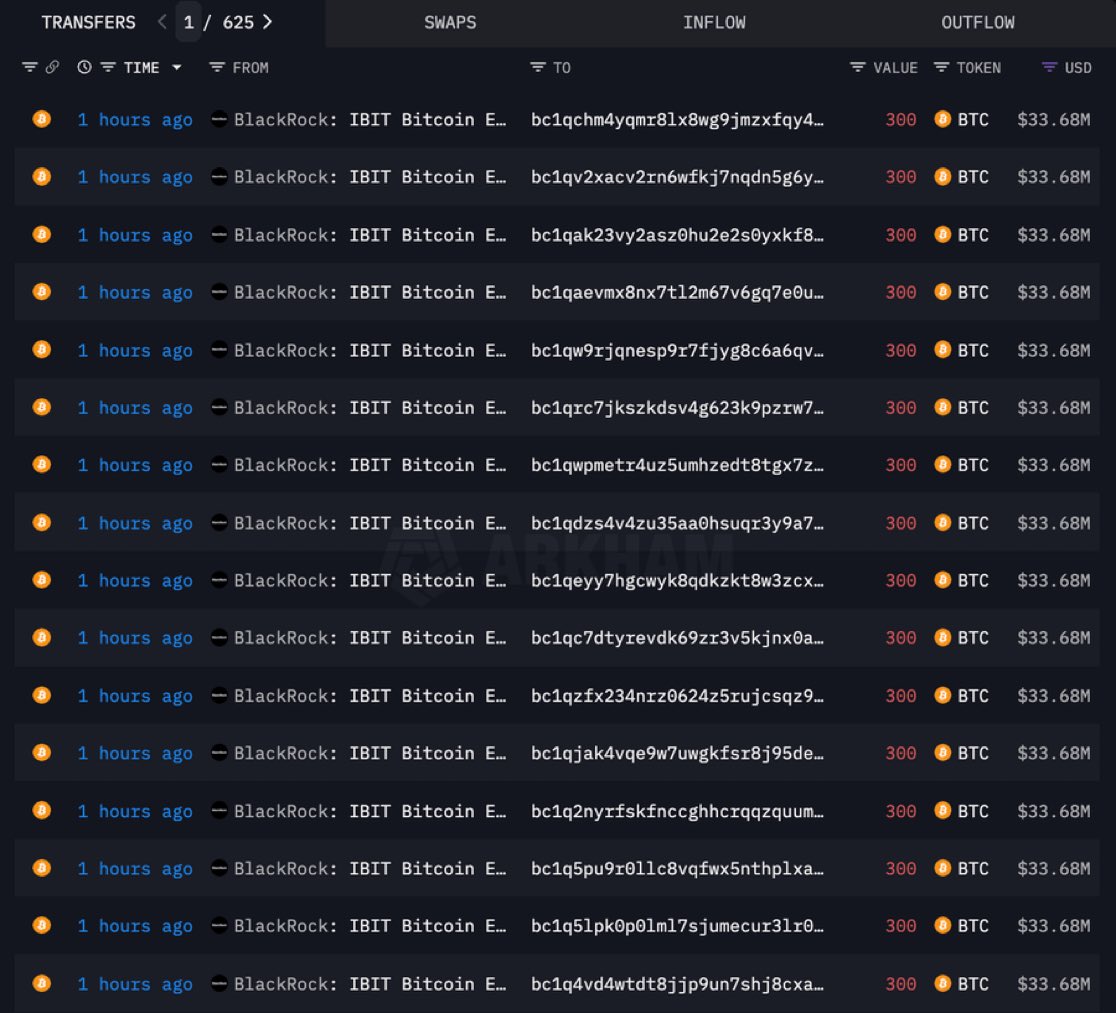Click BTC token icon in bc1qw9rjqnesp row
The width and height of the screenshot is (1116, 1013).
point(942,350)
